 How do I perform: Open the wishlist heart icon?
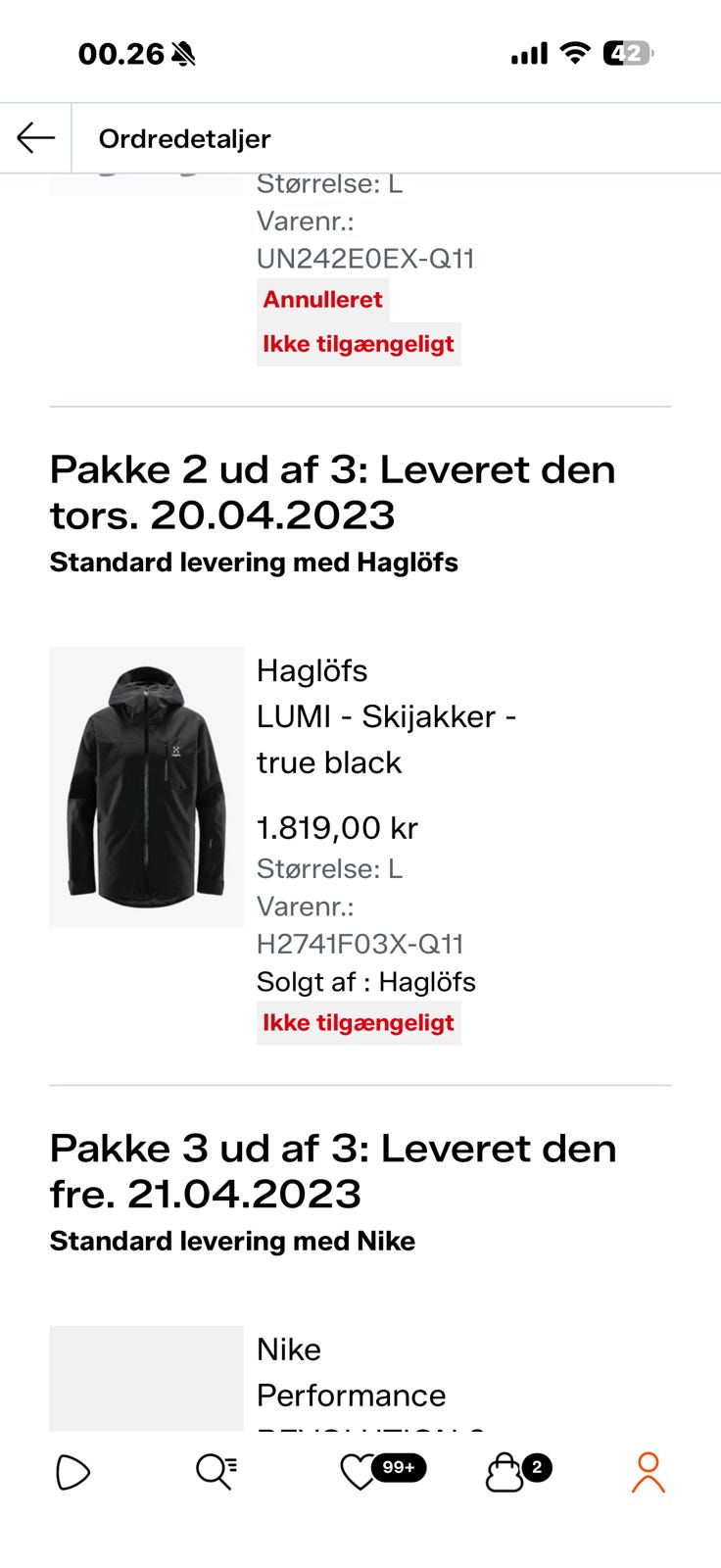[358, 1472]
